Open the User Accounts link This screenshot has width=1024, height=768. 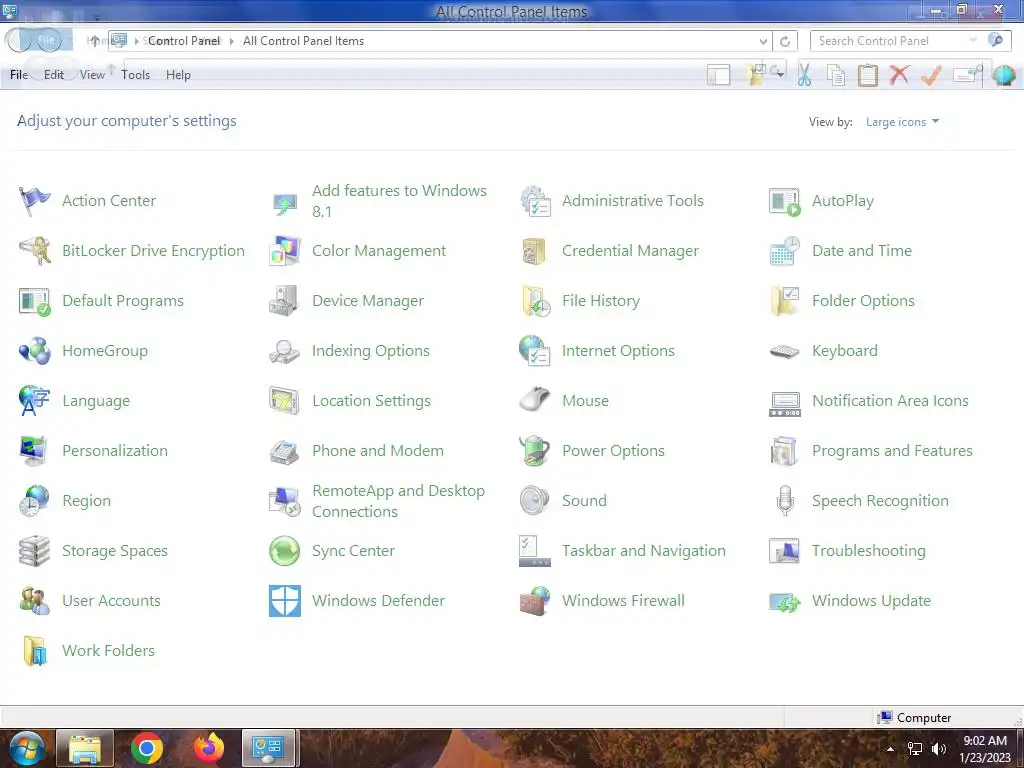[x=111, y=601]
